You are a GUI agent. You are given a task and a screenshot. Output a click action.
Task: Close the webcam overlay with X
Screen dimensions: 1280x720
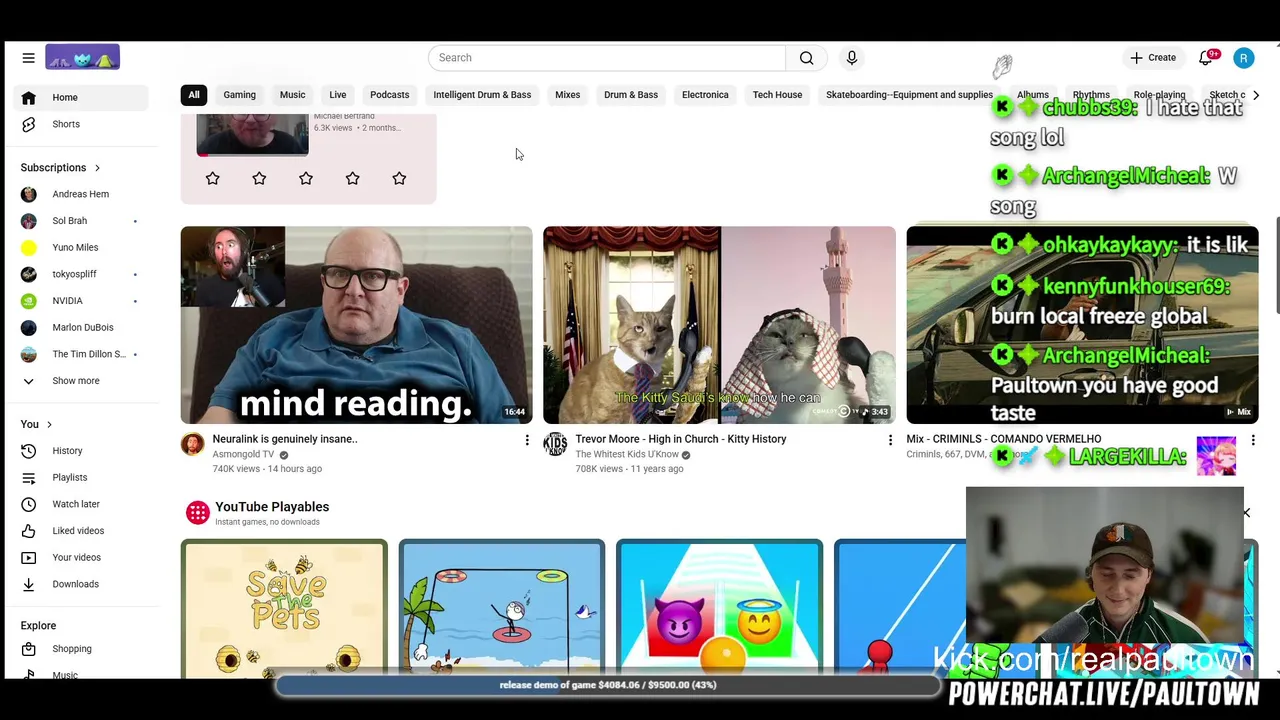1246,513
